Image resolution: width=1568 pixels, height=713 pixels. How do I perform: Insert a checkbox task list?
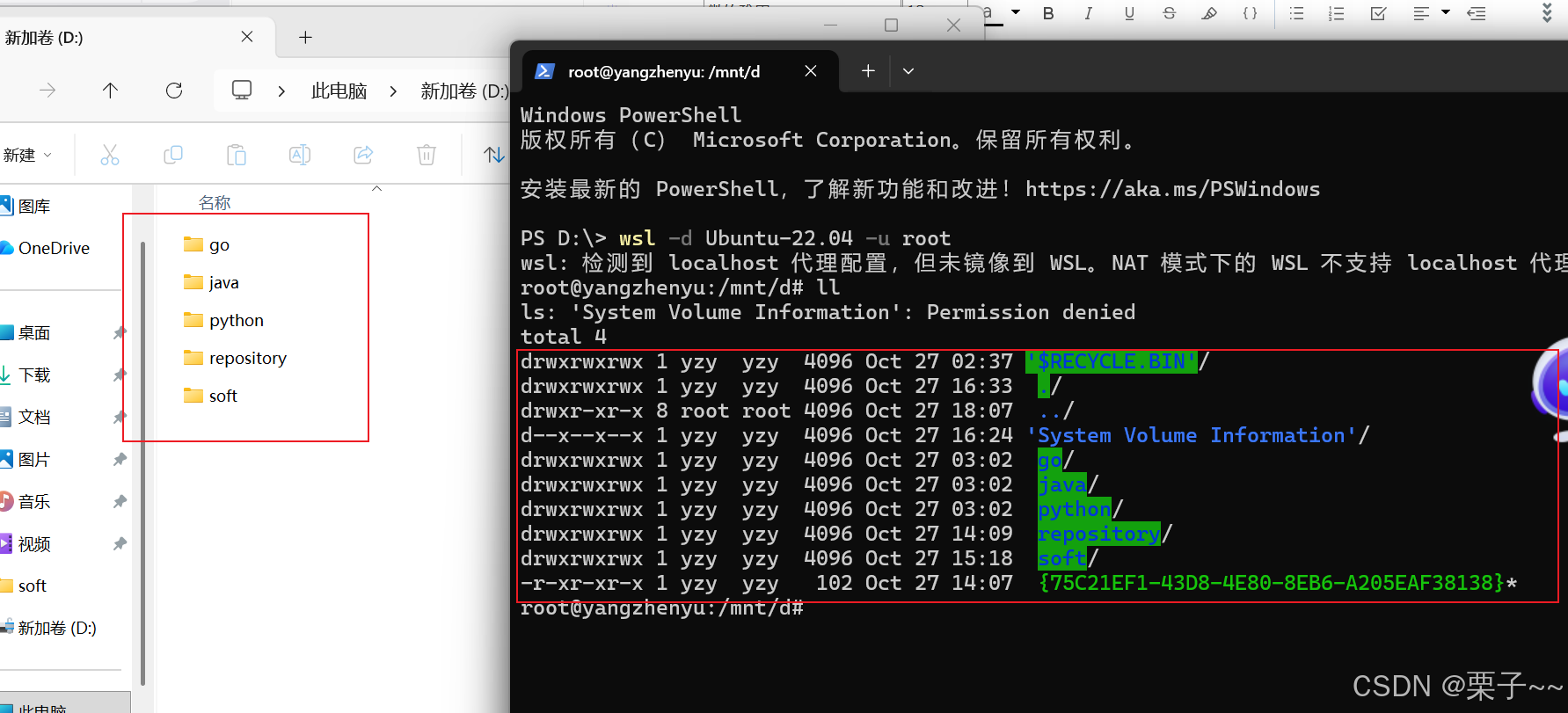point(1378,13)
